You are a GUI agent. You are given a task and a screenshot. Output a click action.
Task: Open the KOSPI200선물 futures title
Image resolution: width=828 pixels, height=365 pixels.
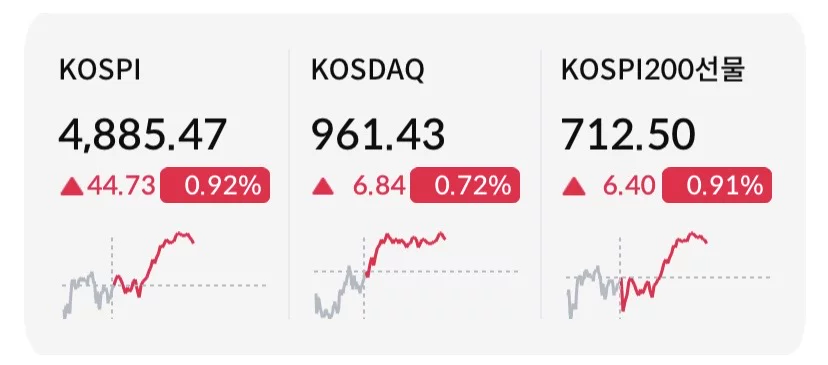(653, 71)
